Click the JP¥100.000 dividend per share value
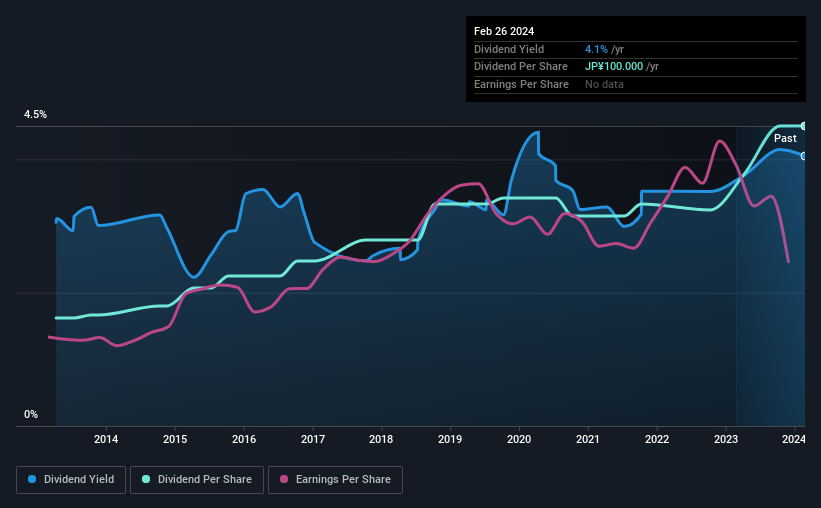 [614, 67]
